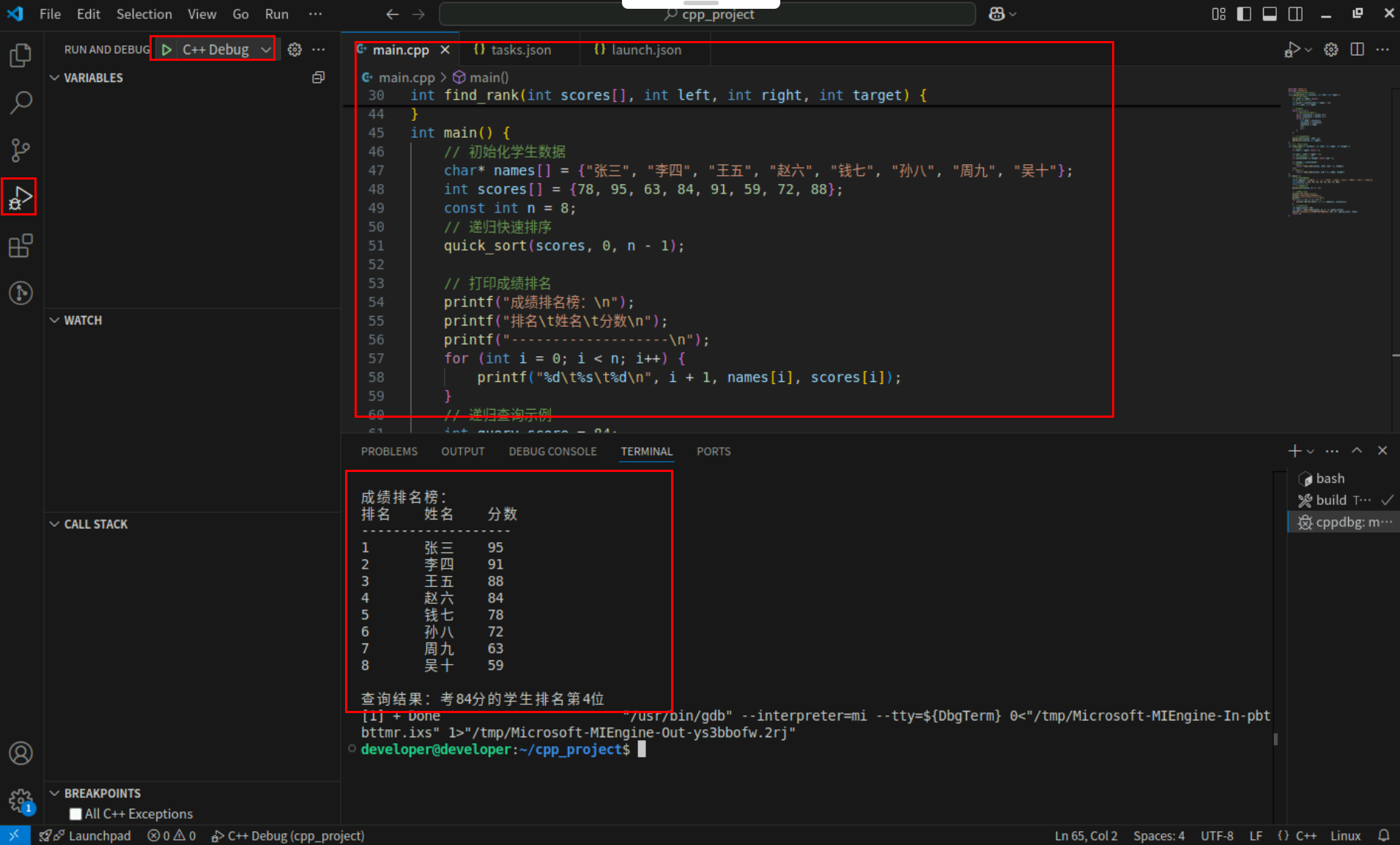Switch to the tasks.json editor tab

coord(520,50)
